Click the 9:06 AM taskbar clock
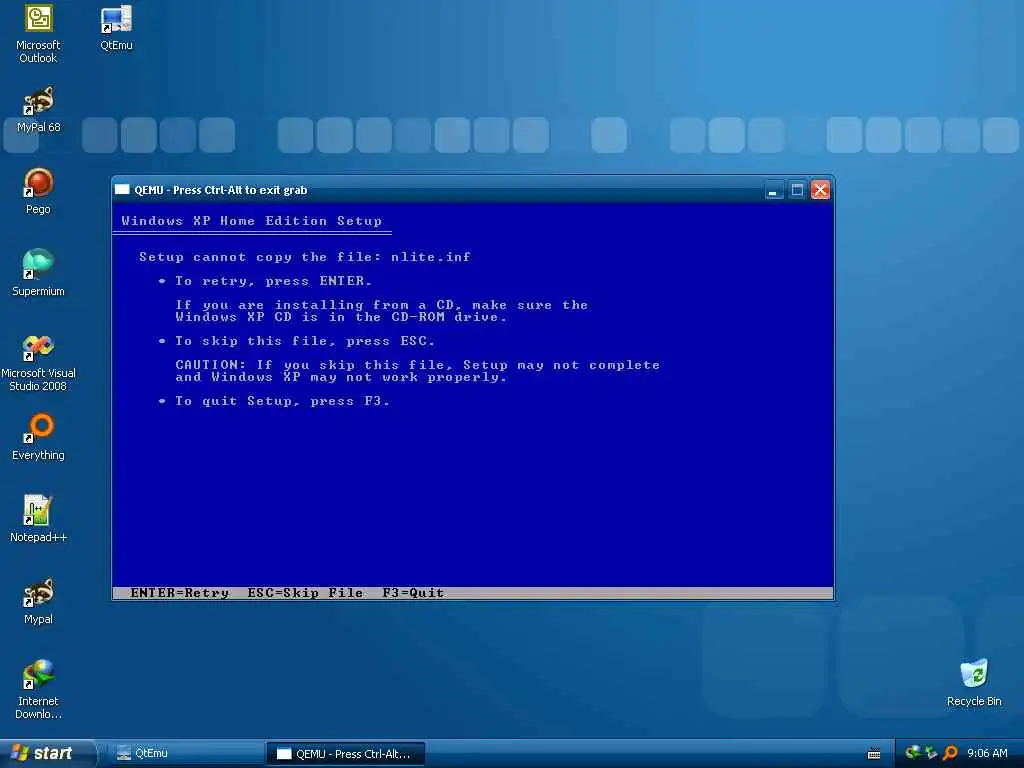Image resolution: width=1024 pixels, height=768 pixels. tap(987, 754)
